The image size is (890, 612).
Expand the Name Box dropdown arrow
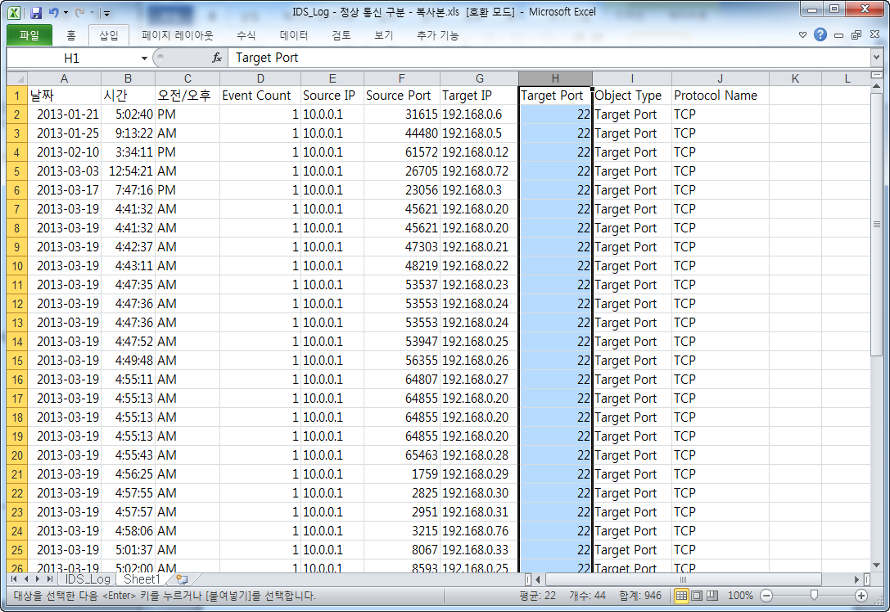click(144, 58)
